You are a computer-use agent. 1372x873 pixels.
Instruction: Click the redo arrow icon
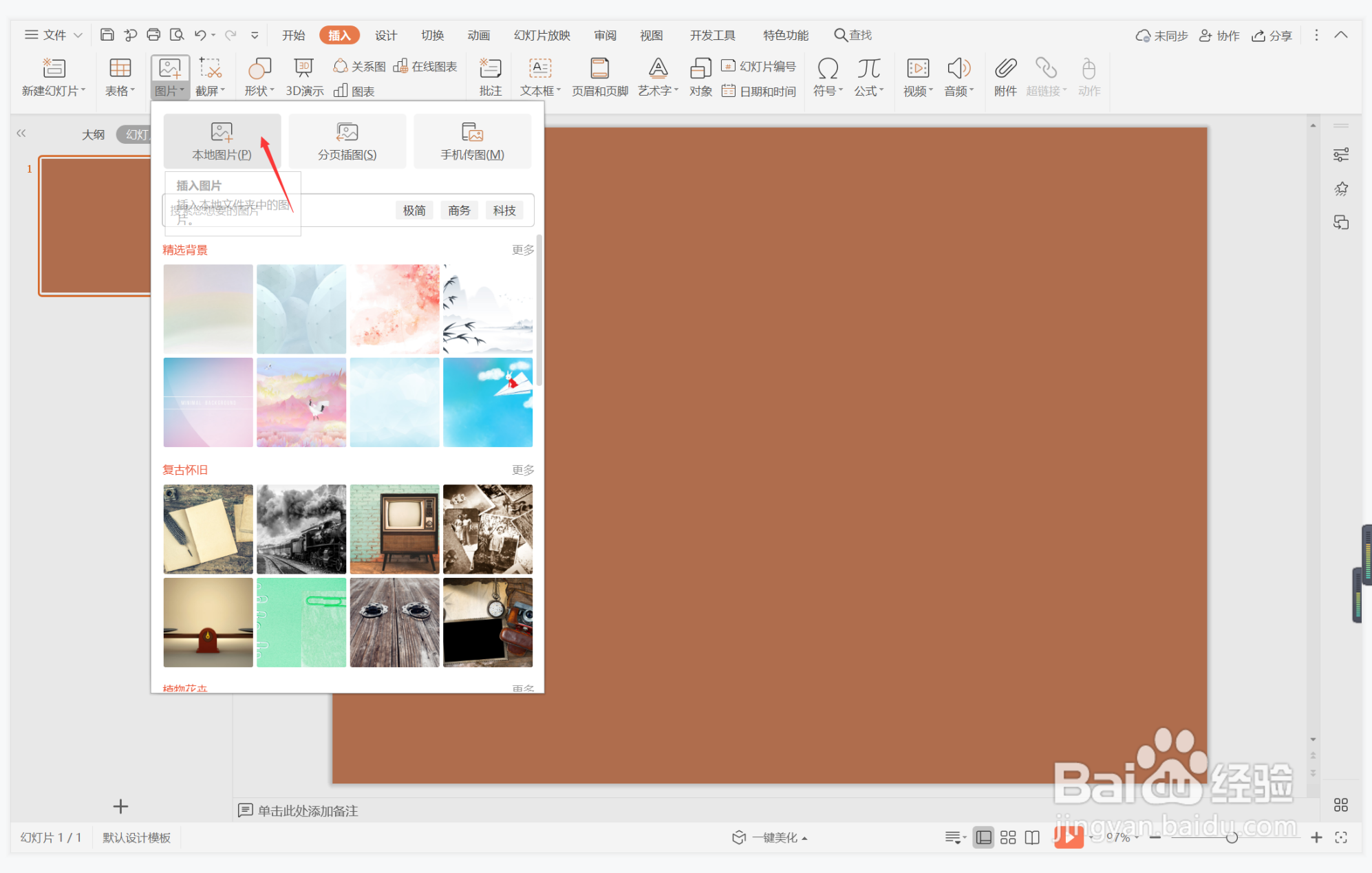pyautogui.click(x=231, y=35)
